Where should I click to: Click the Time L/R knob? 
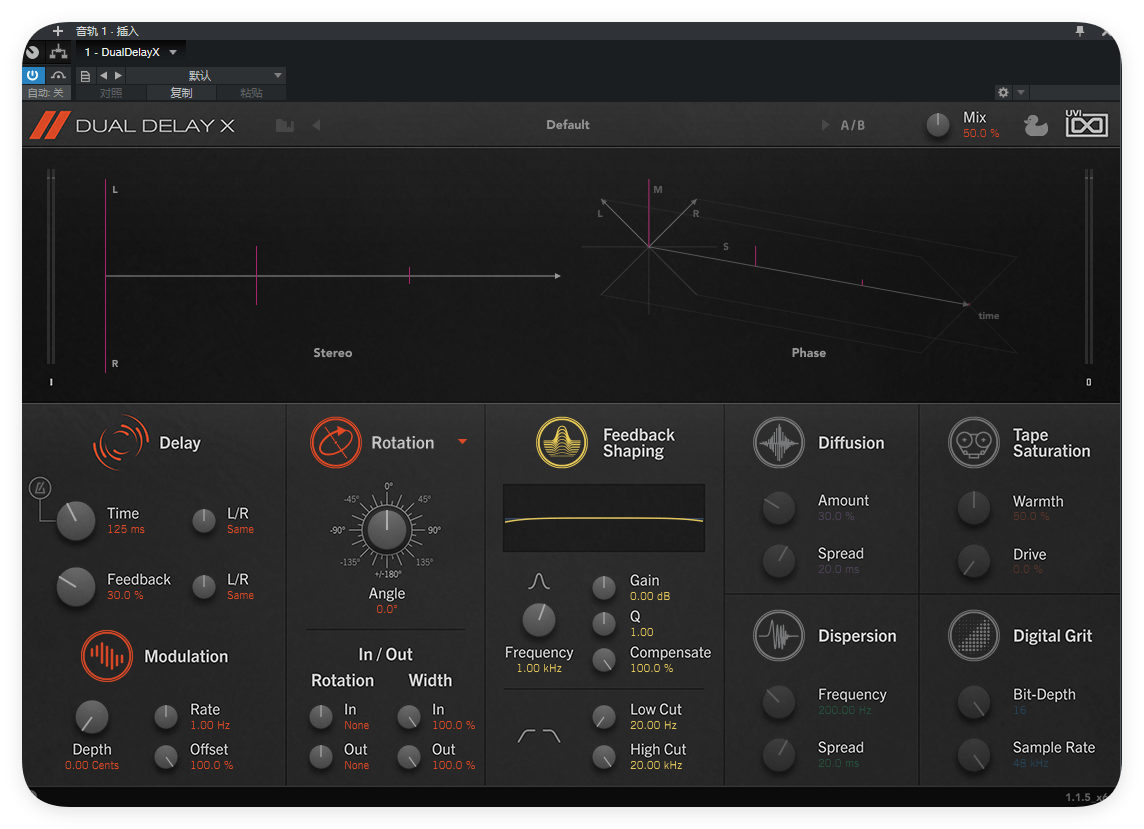tap(204, 520)
